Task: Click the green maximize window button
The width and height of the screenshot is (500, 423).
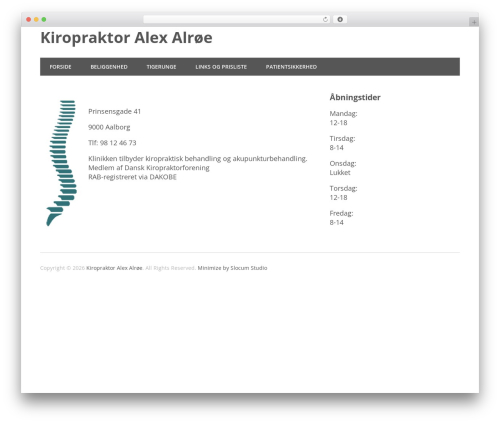Action: click(x=44, y=20)
